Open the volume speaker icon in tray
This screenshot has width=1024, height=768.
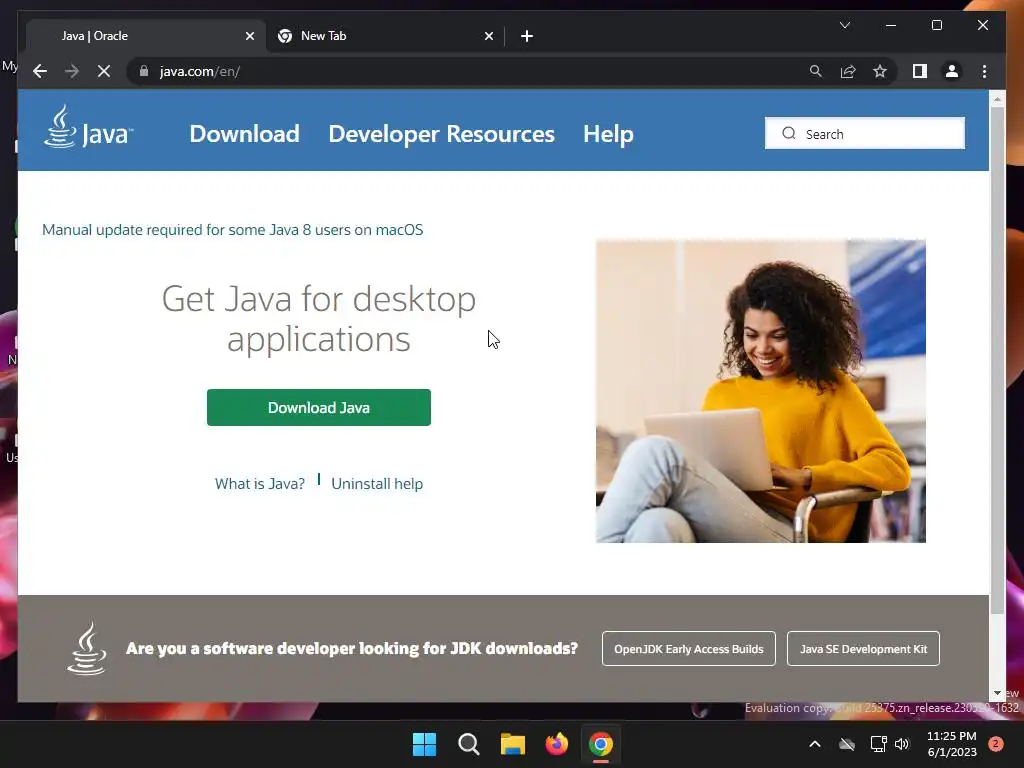(902, 744)
